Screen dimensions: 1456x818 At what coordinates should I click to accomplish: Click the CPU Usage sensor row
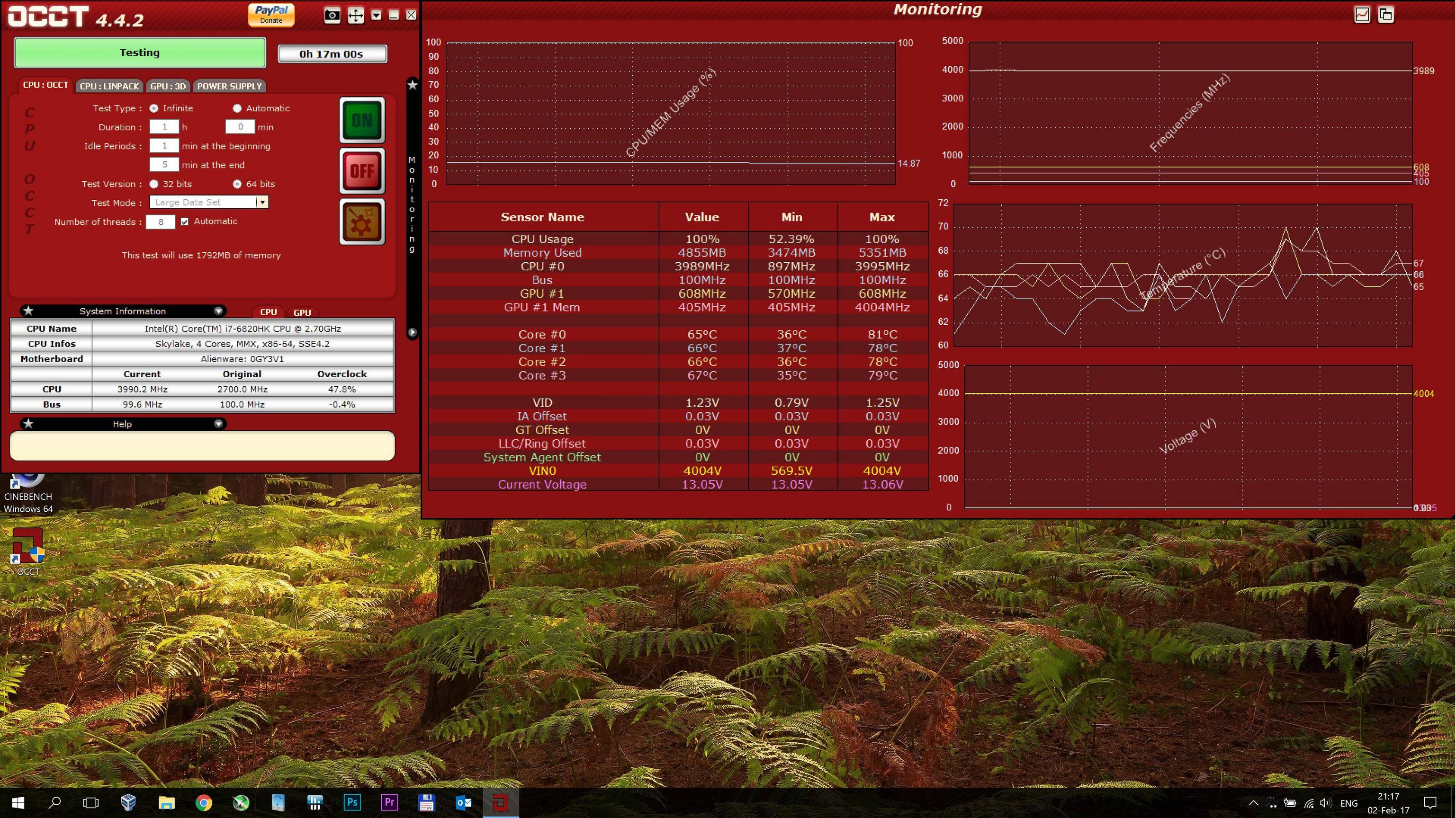pos(678,239)
